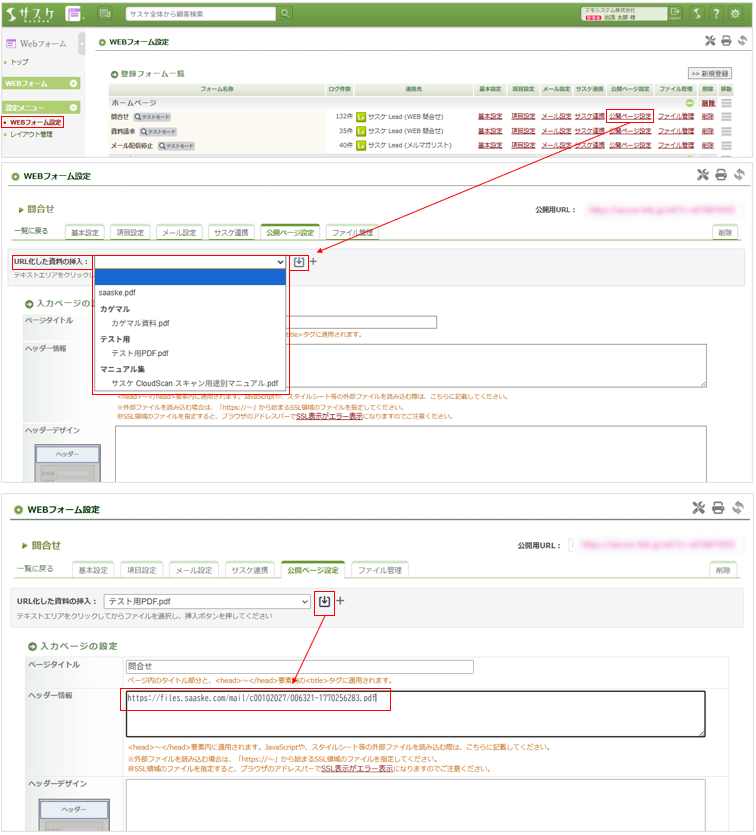Click the ヘッダー情報 textarea containing the PDF URL

(415, 713)
